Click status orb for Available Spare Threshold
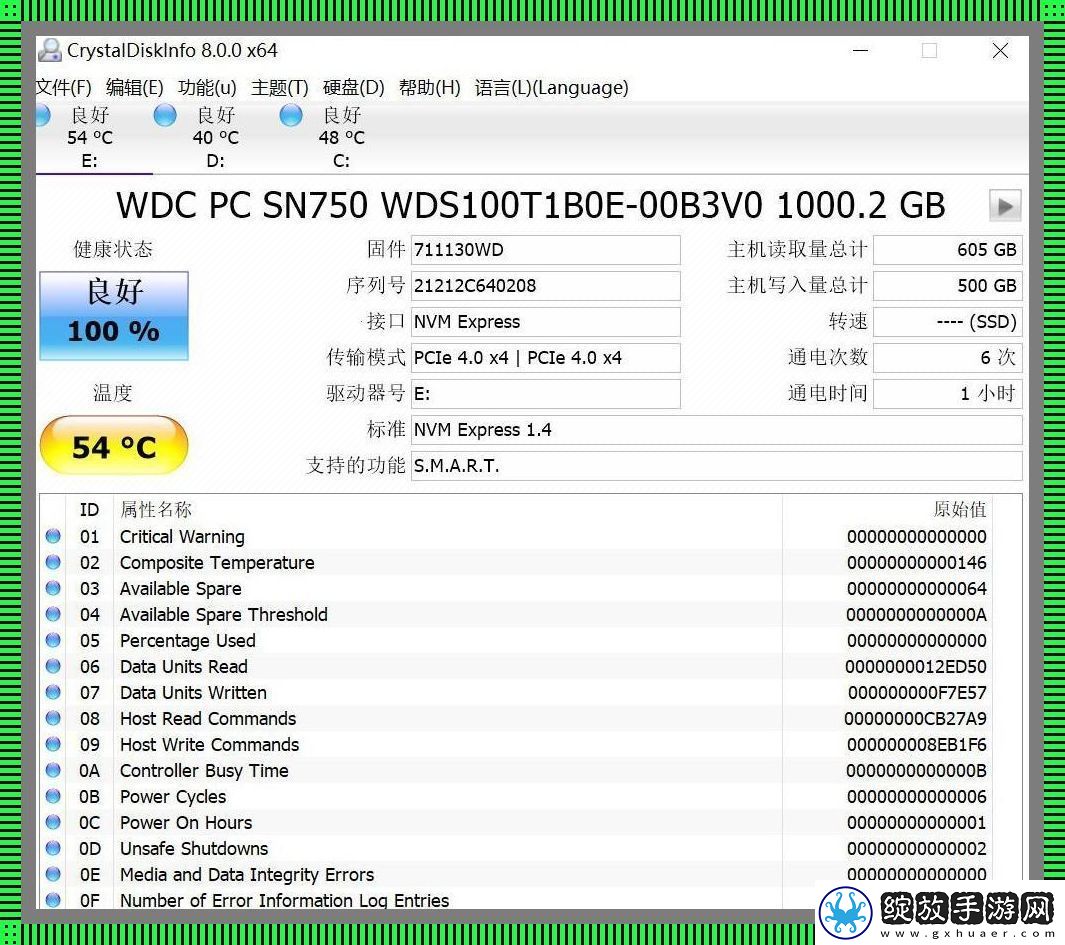The height and width of the screenshot is (945, 1065). pos(53,613)
